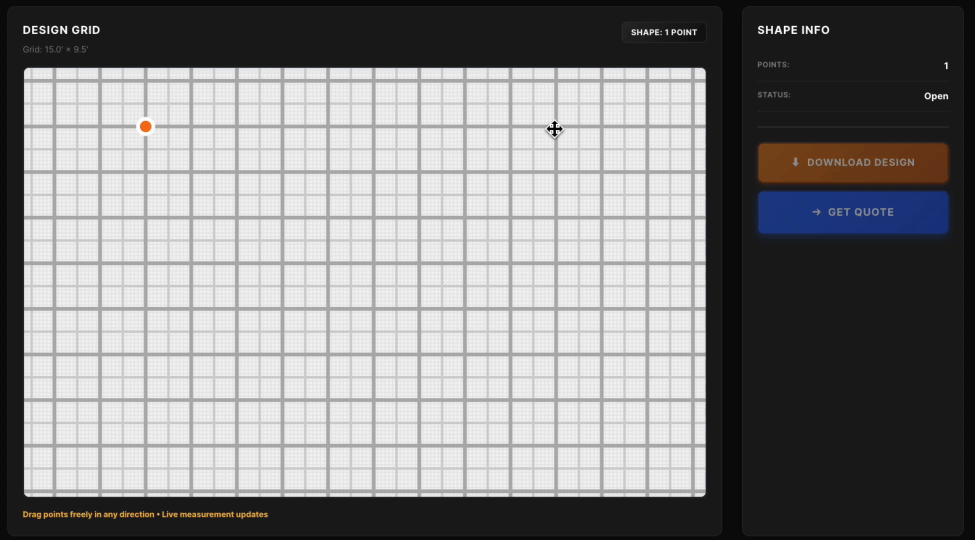Click the grid dimensions label 15.0' × 9.5'
Viewport: 975px width, 540px height.
pyautogui.click(x=55, y=49)
